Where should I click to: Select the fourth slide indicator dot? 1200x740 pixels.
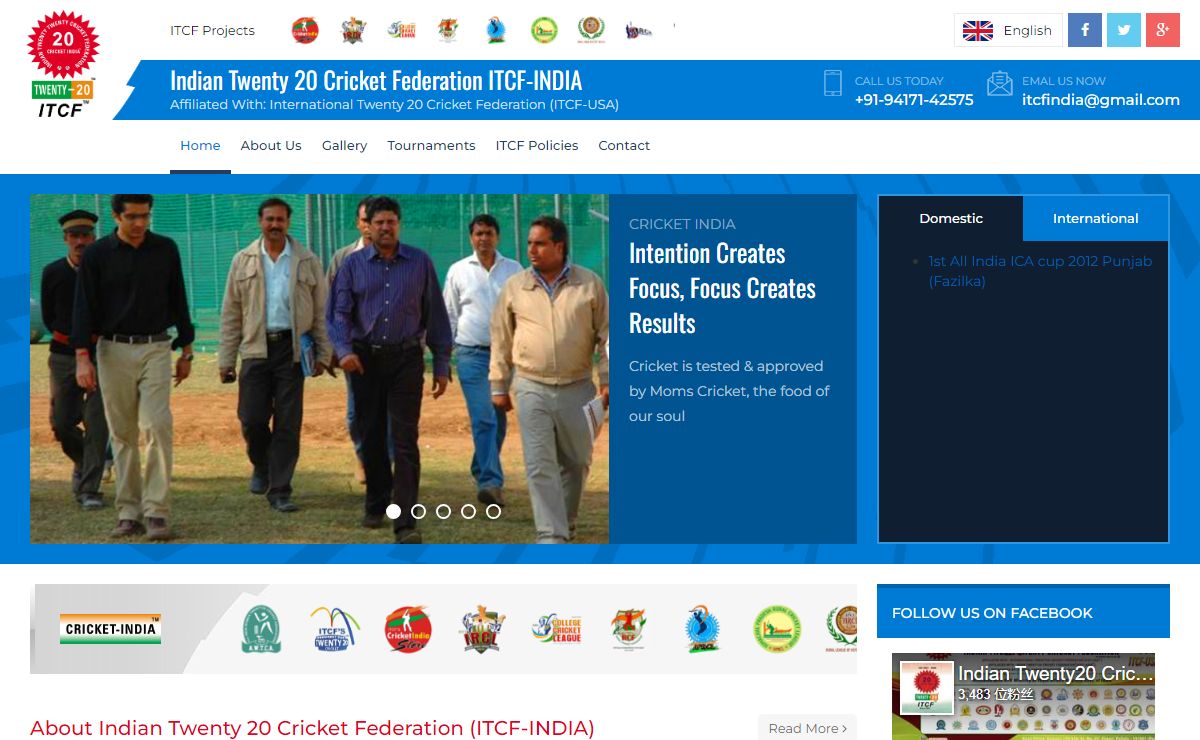(x=468, y=511)
